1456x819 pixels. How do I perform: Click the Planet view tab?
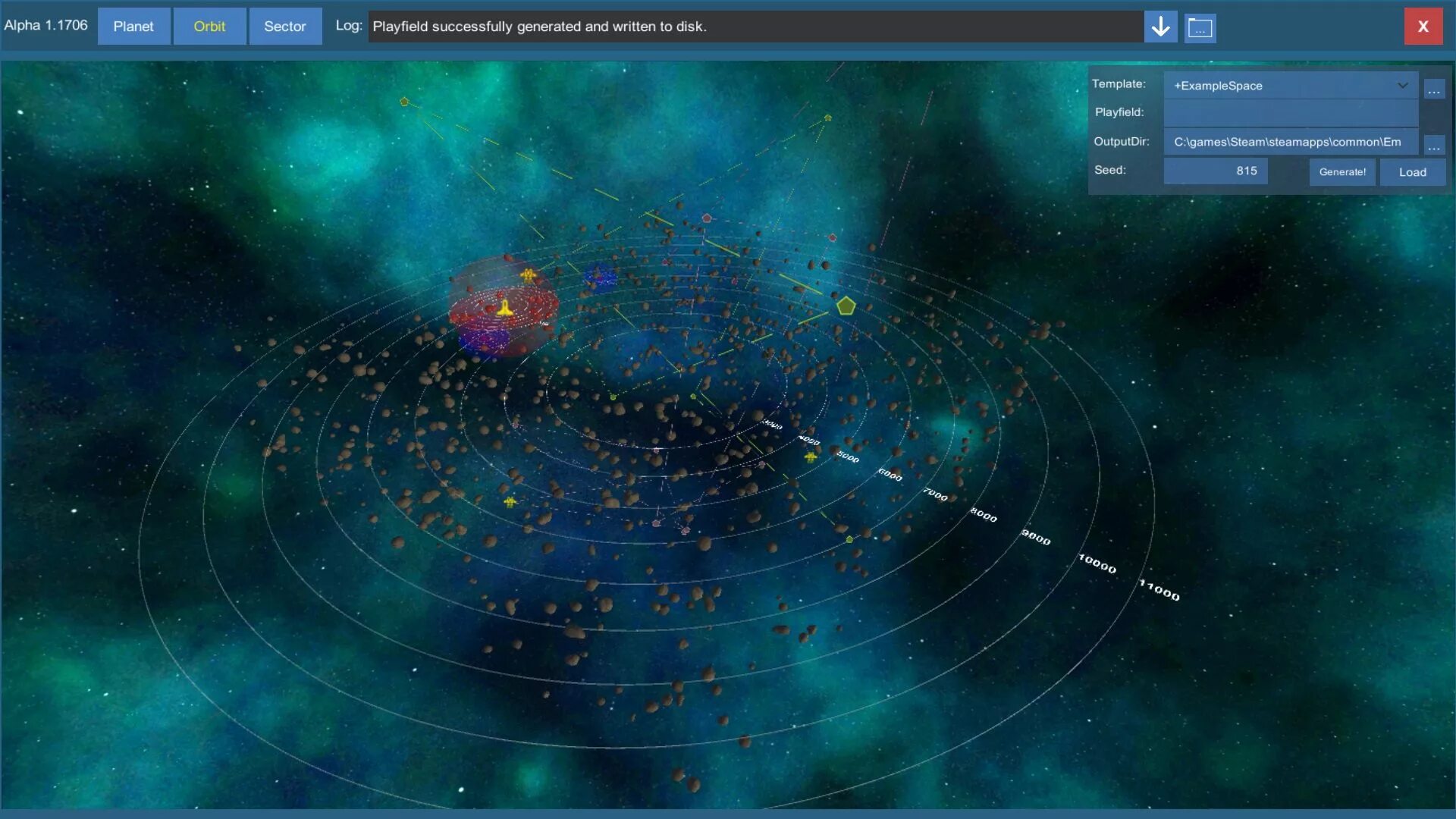click(x=133, y=26)
